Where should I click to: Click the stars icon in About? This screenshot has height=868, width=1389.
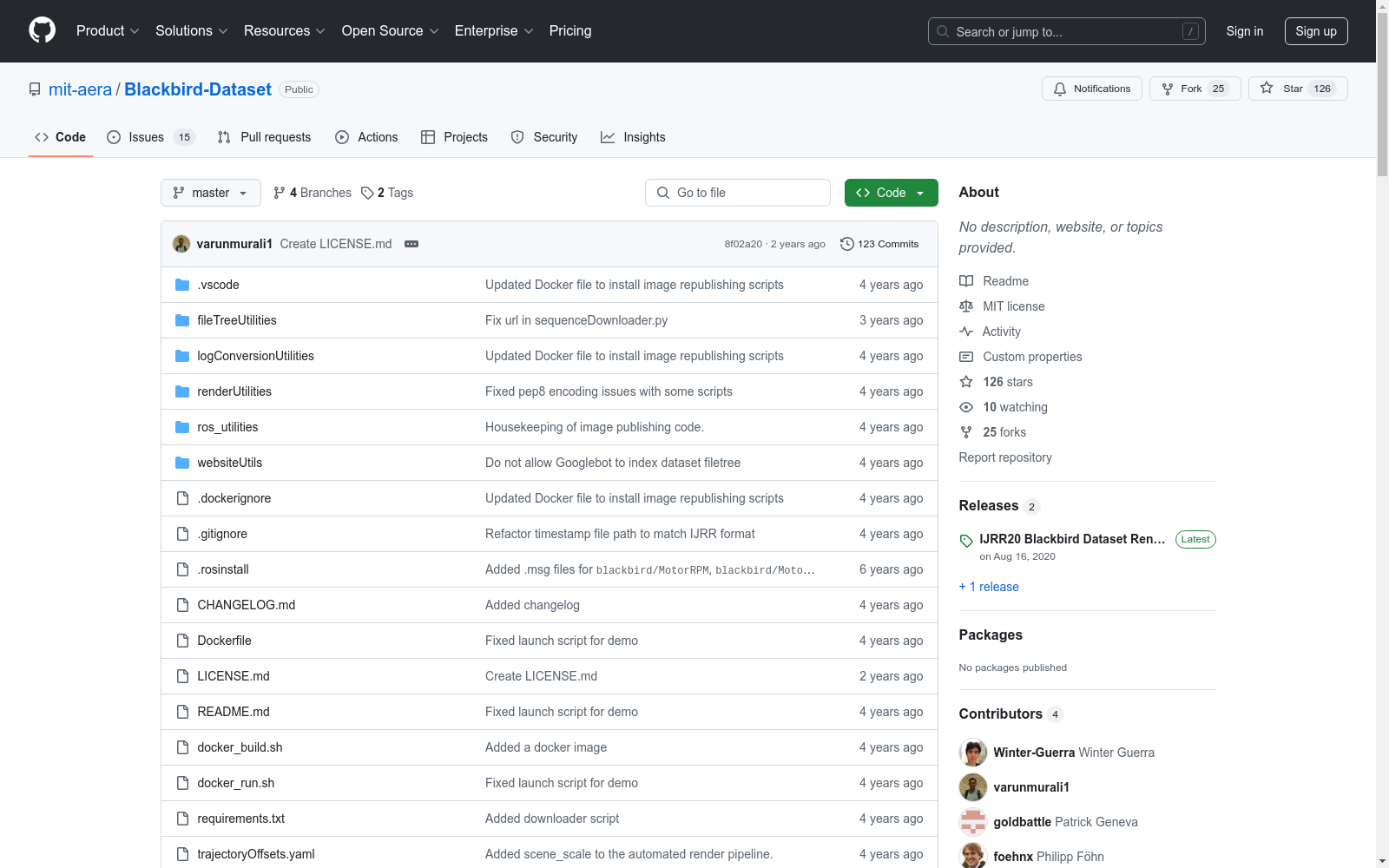[966, 382]
